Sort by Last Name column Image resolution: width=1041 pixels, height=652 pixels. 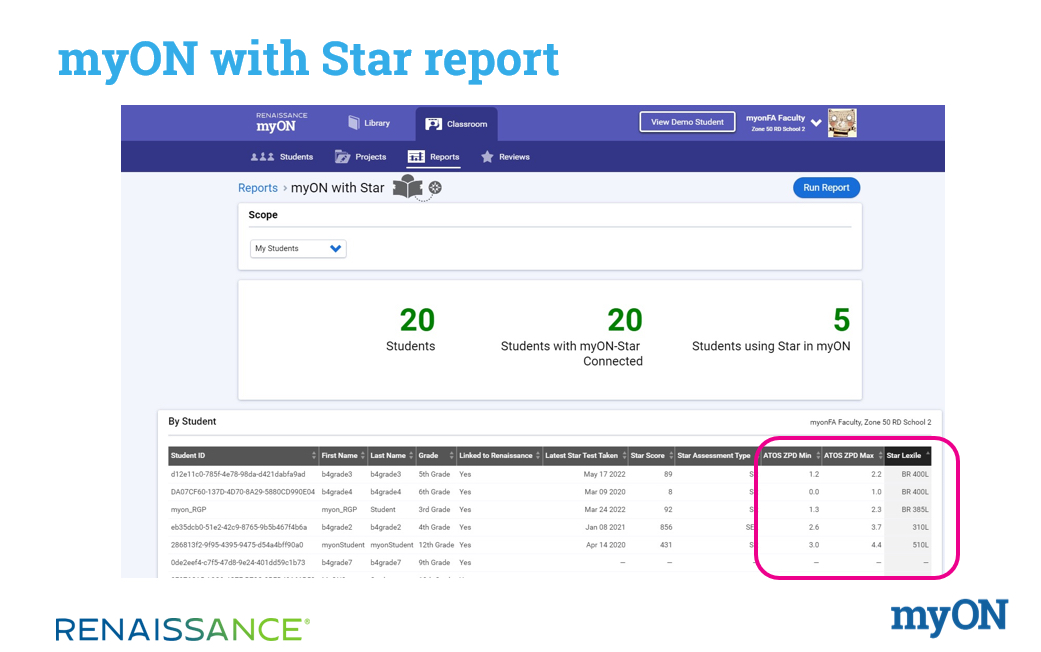(x=392, y=455)
